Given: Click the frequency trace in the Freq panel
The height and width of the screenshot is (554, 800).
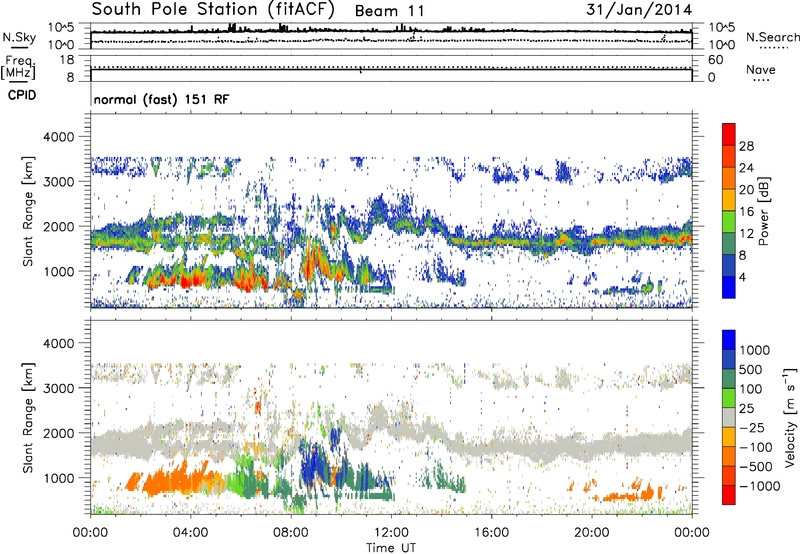Looking at the screenshot, I should coord(391,70).
